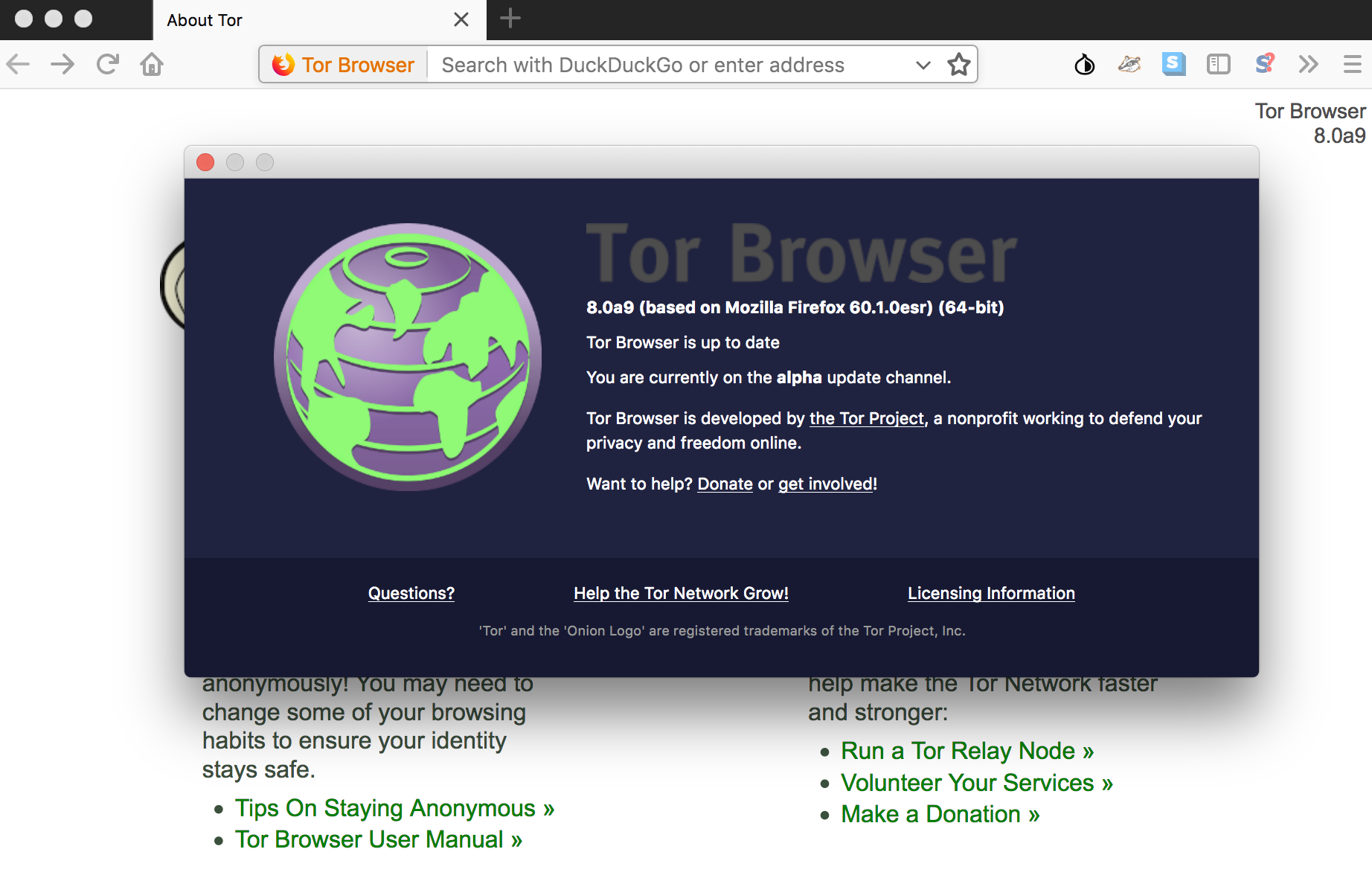Open the Questions? link
This screenshot has width=1372, height=884.
pos(411,593)
